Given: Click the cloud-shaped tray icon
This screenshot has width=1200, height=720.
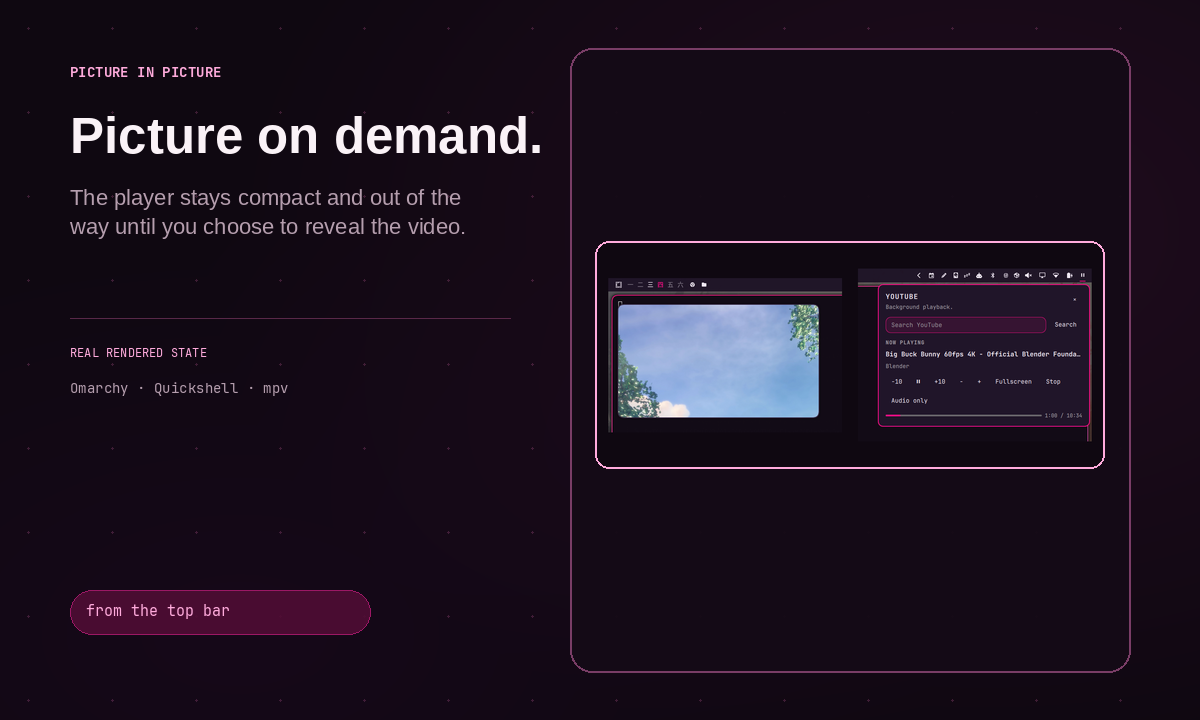Looking at the screenshot, I should pyautogui.click(x=979, y=275).
